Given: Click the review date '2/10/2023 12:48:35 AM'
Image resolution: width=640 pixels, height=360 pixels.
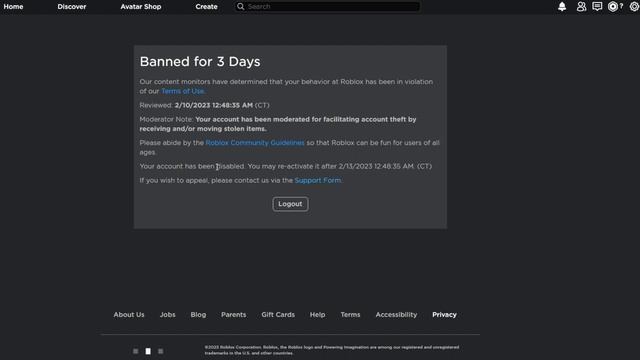Looking at the screenshot, I should point(213,105).
